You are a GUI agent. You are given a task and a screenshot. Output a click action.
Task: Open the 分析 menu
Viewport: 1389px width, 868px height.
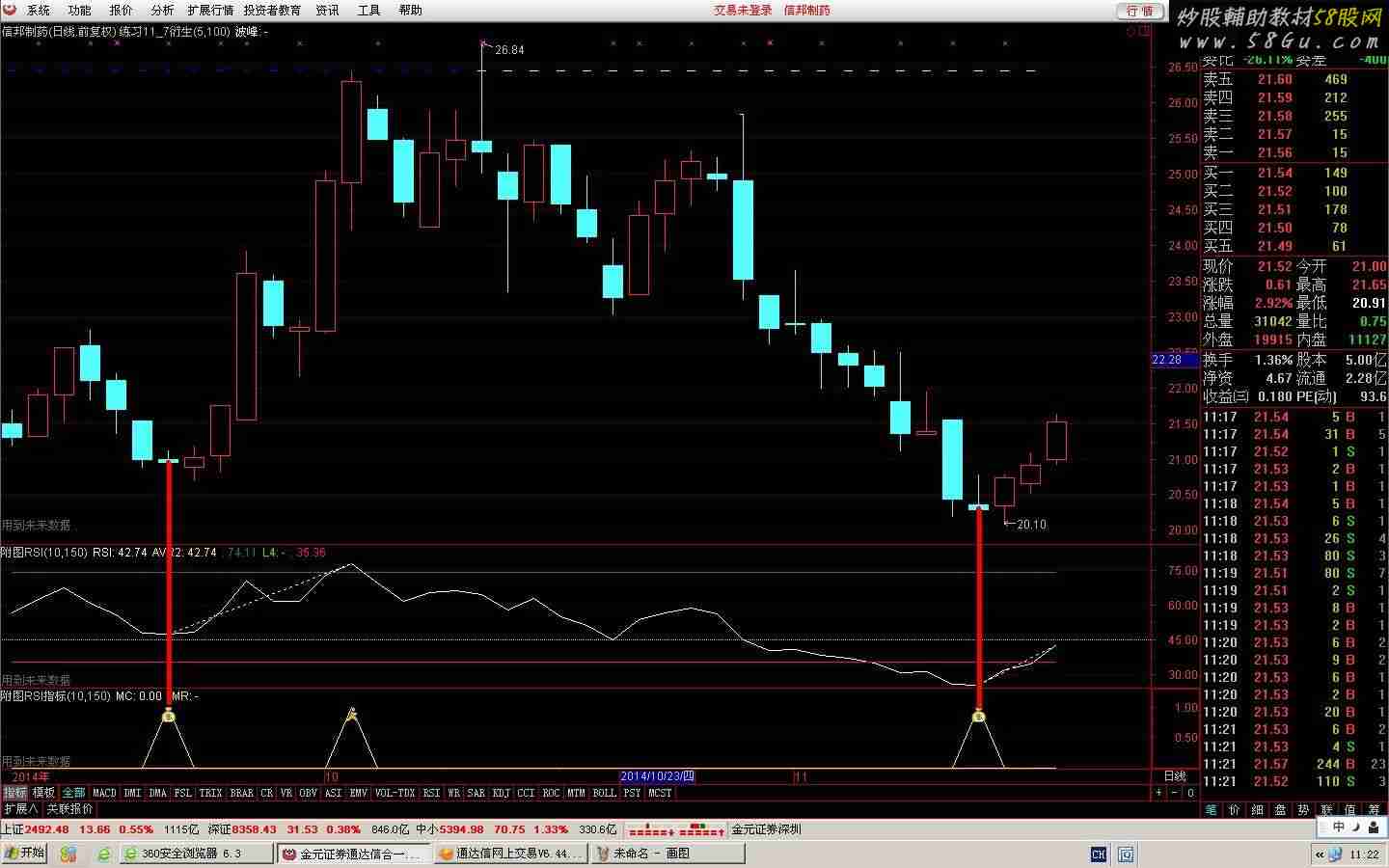(x=162, y=10)
